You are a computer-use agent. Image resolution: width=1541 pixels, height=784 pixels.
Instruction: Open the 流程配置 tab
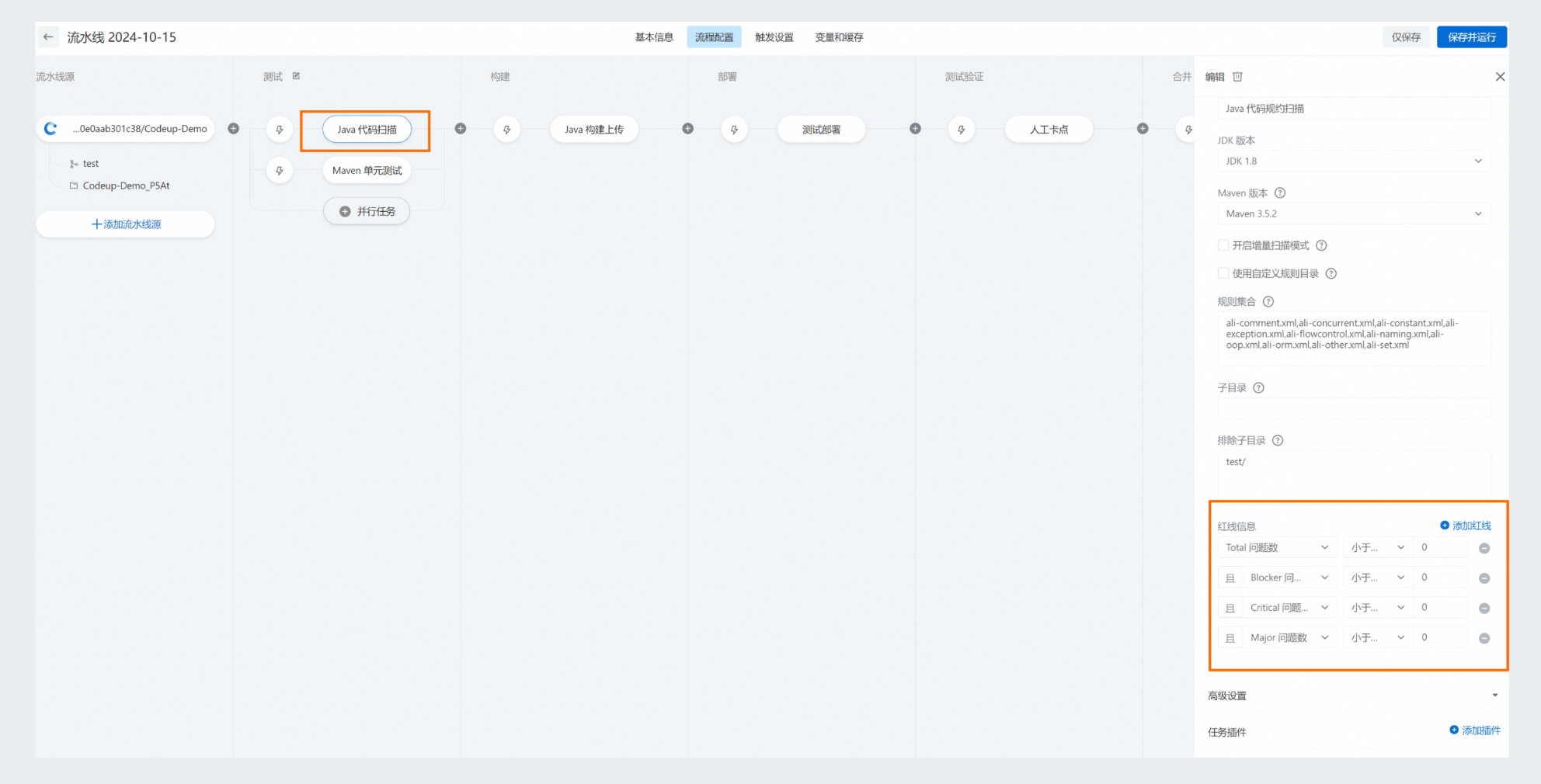[x=714, y=37]
